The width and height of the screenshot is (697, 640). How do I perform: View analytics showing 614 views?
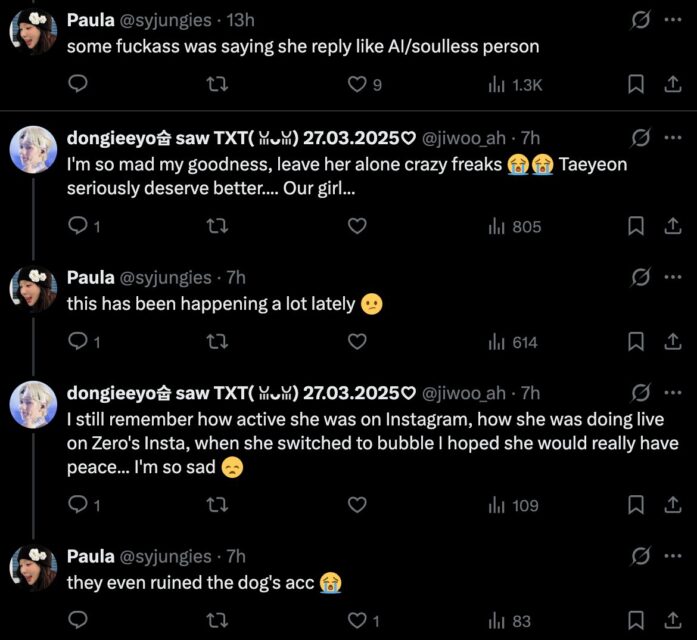pyautogui.click(x=512, y=342)
